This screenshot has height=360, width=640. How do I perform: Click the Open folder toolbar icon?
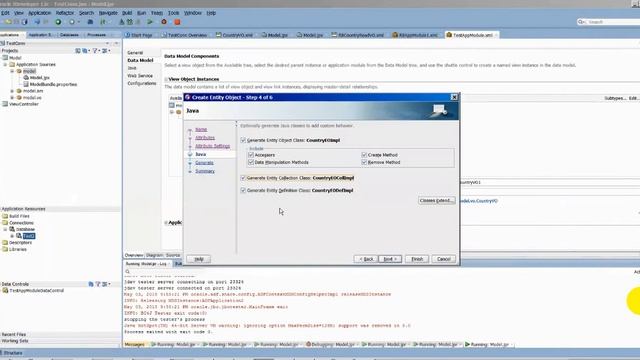[x=8, y=22]
